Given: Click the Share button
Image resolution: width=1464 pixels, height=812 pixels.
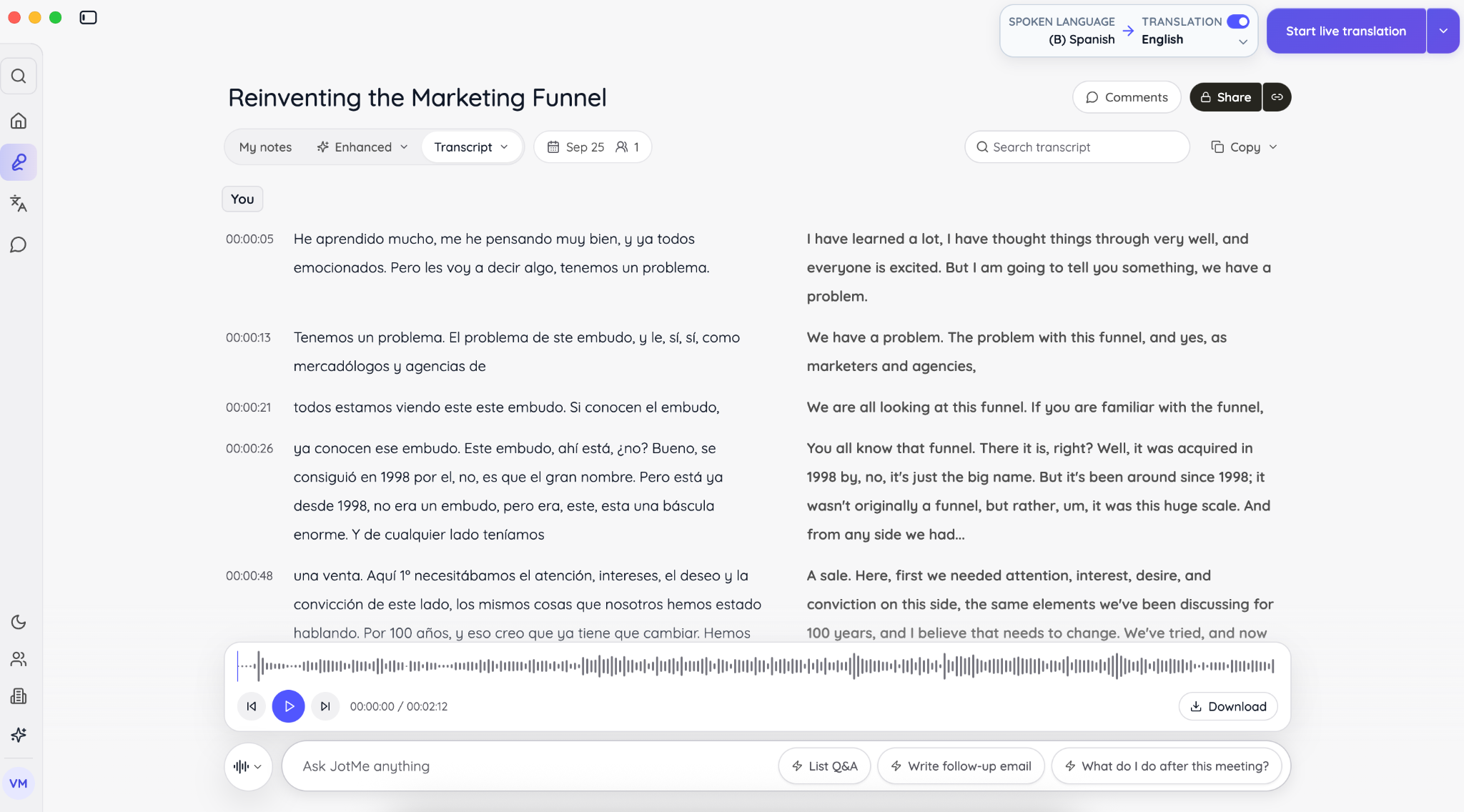Looking at the screenshot, I should coord(1225,97).
